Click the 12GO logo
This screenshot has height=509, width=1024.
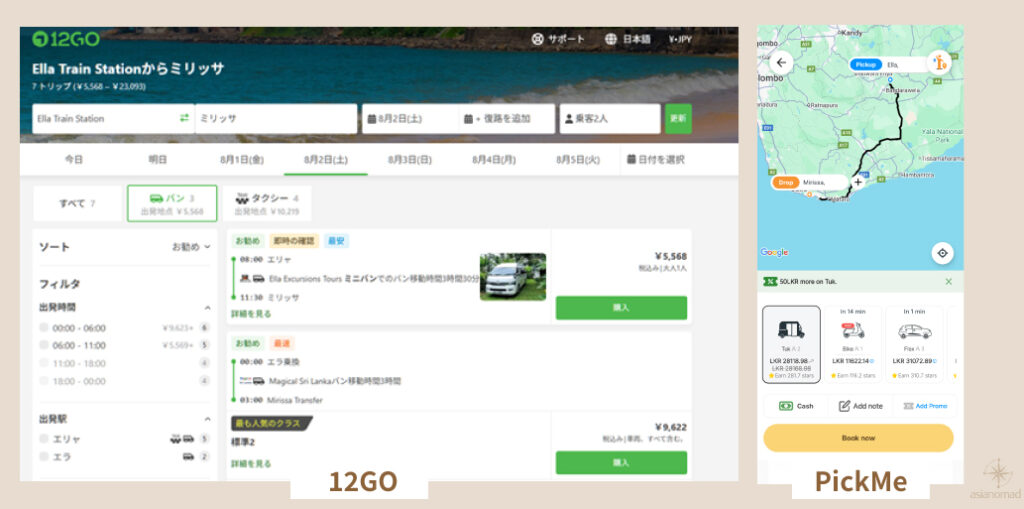click(x=66, y=39)
